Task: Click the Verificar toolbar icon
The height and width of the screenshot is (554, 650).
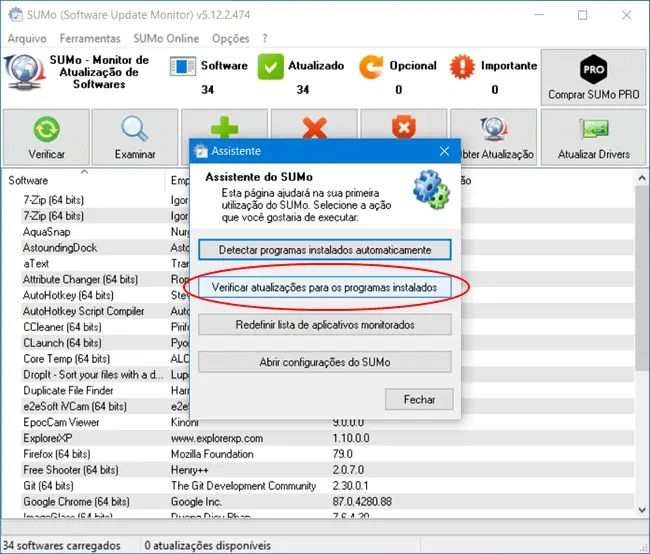Action: pos(46,131)
